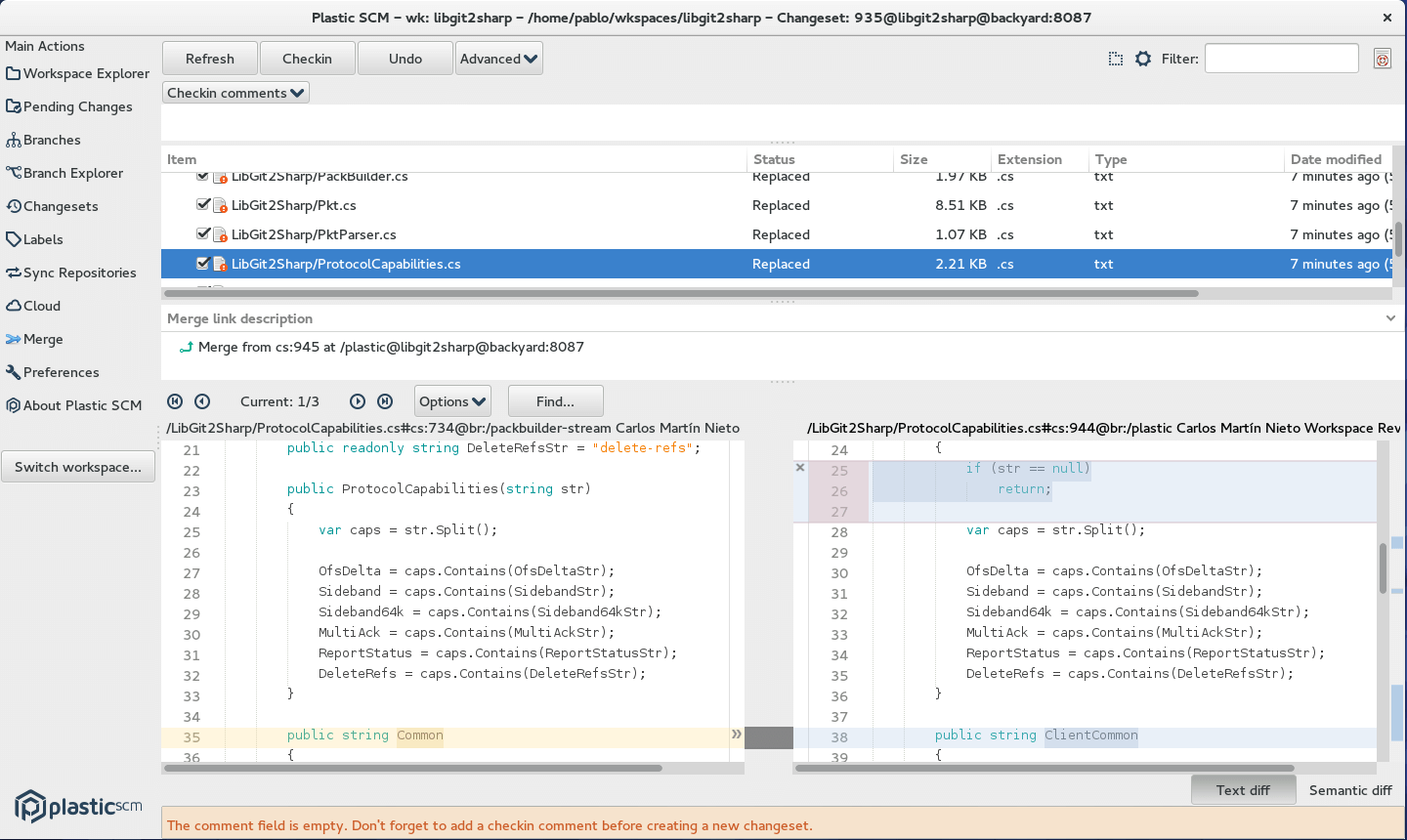Click the Refresh button
This screenshot has height=840, width=1407.
[x=210, y=59]
